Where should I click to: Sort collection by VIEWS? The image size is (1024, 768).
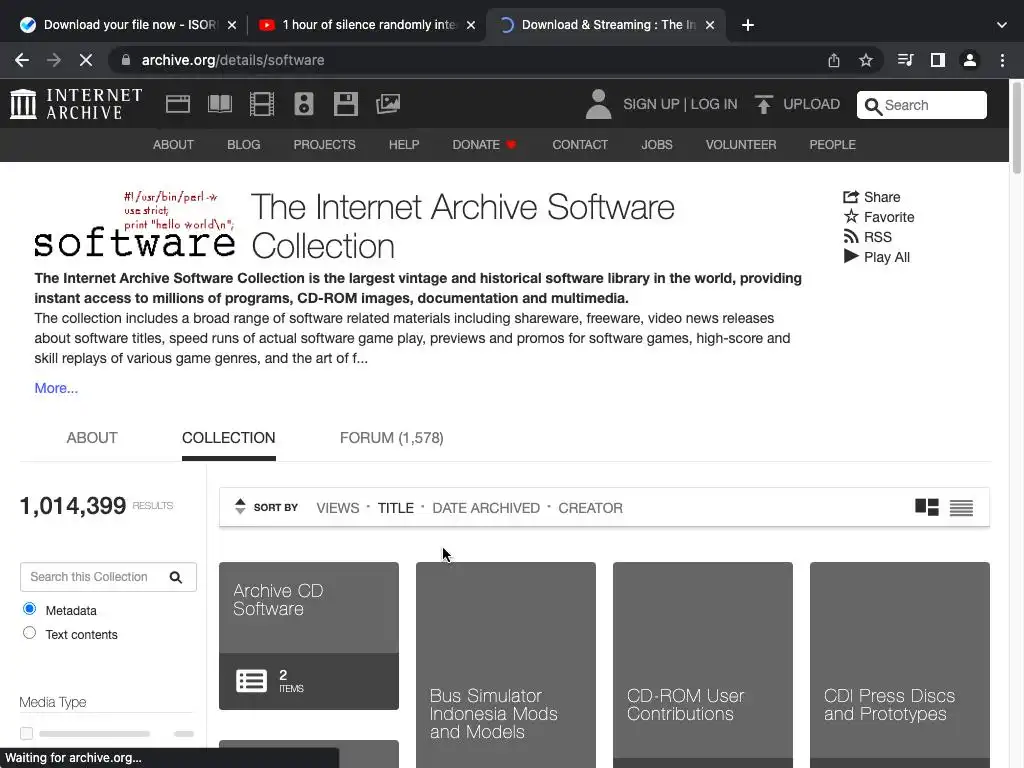[338, 508]
